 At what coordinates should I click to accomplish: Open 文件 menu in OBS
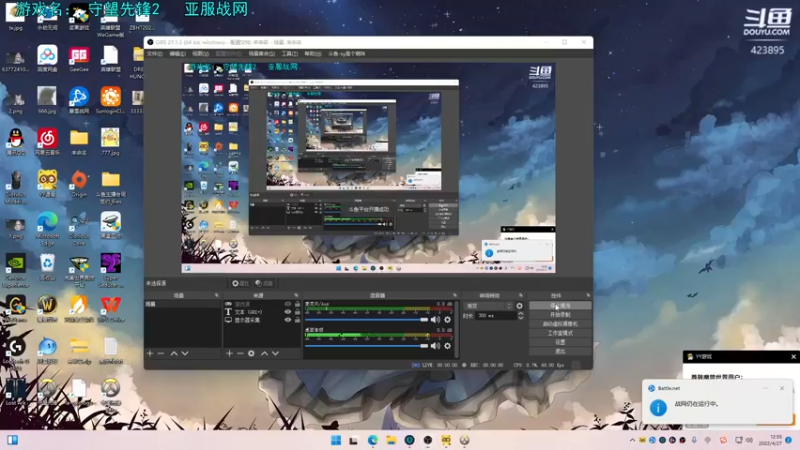[155, 54]
